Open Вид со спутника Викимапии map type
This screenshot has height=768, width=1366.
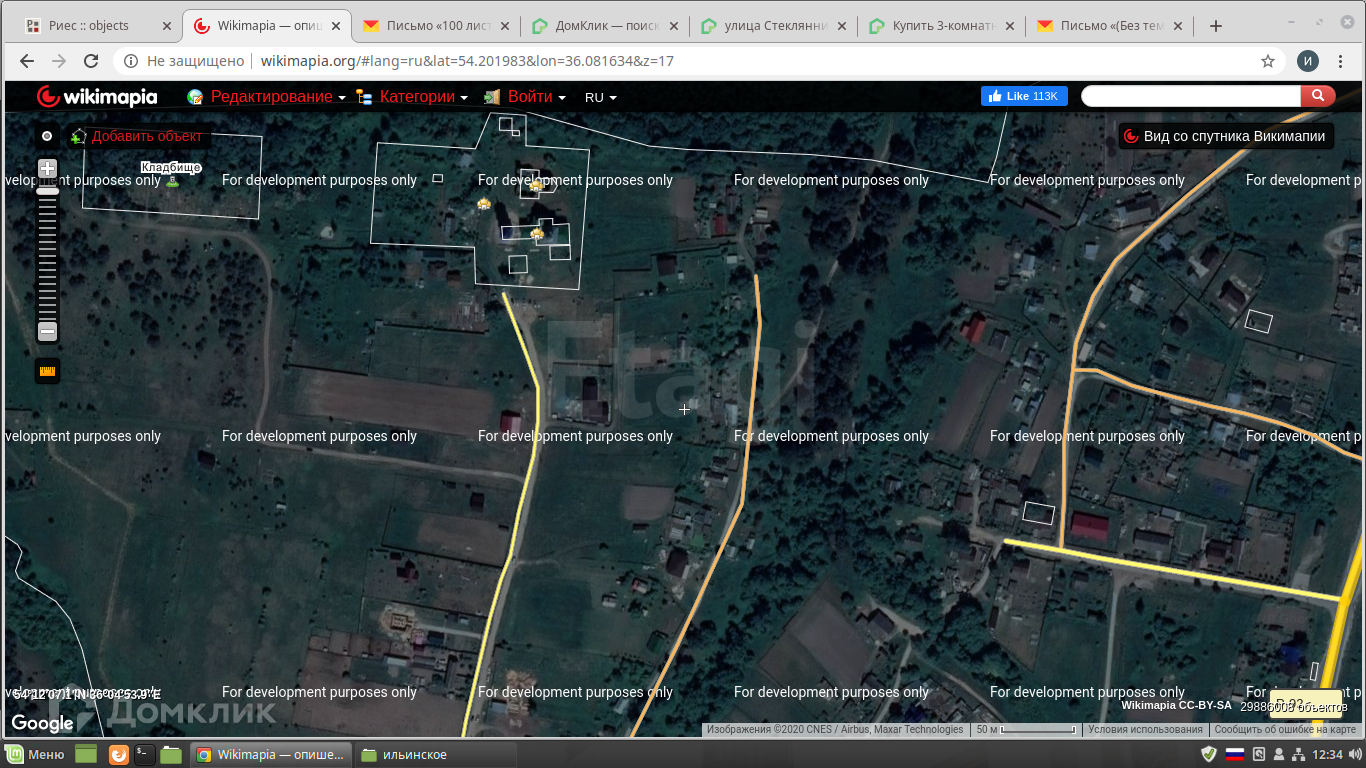[1226, 136]
